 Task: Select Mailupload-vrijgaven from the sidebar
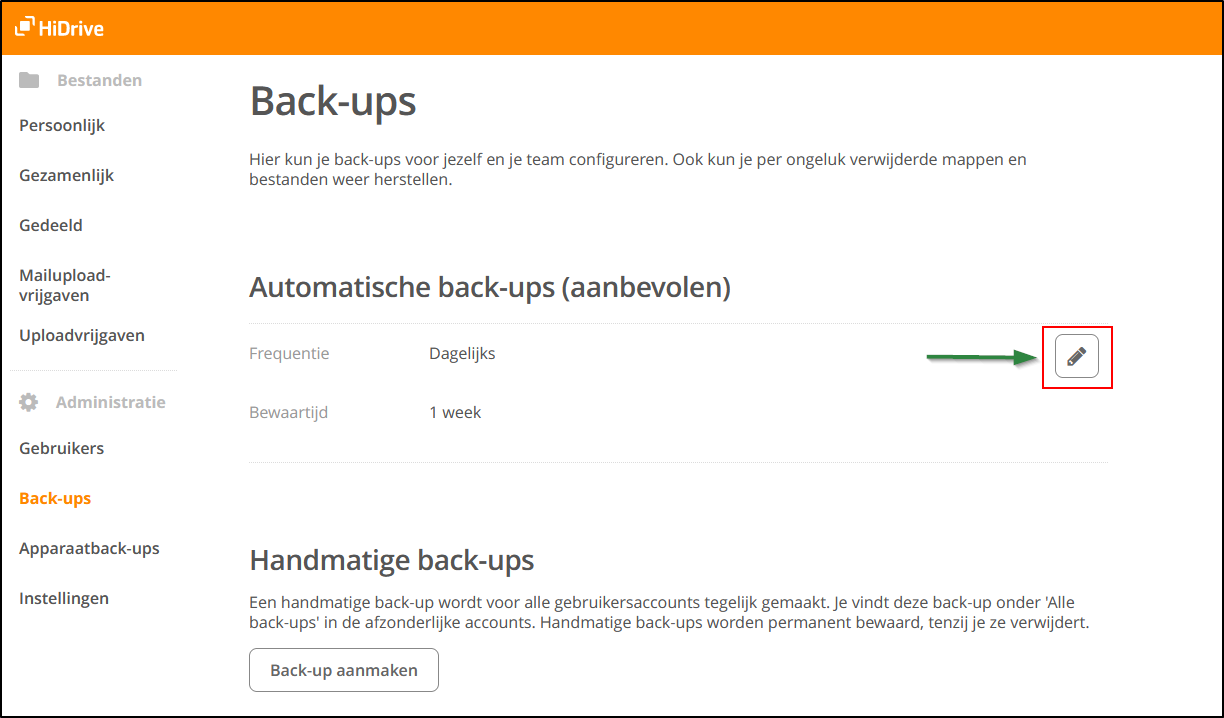[x=64, y=285]
